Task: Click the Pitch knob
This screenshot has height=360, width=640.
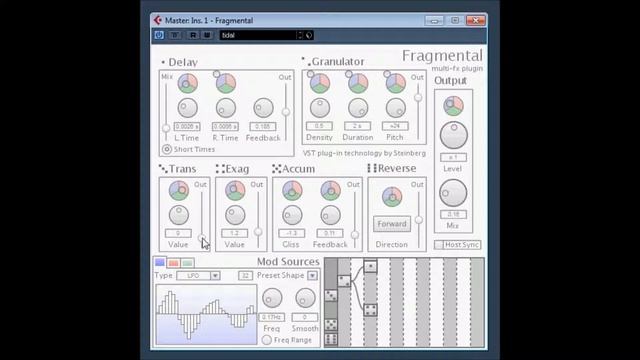Action: coord(396,108)
